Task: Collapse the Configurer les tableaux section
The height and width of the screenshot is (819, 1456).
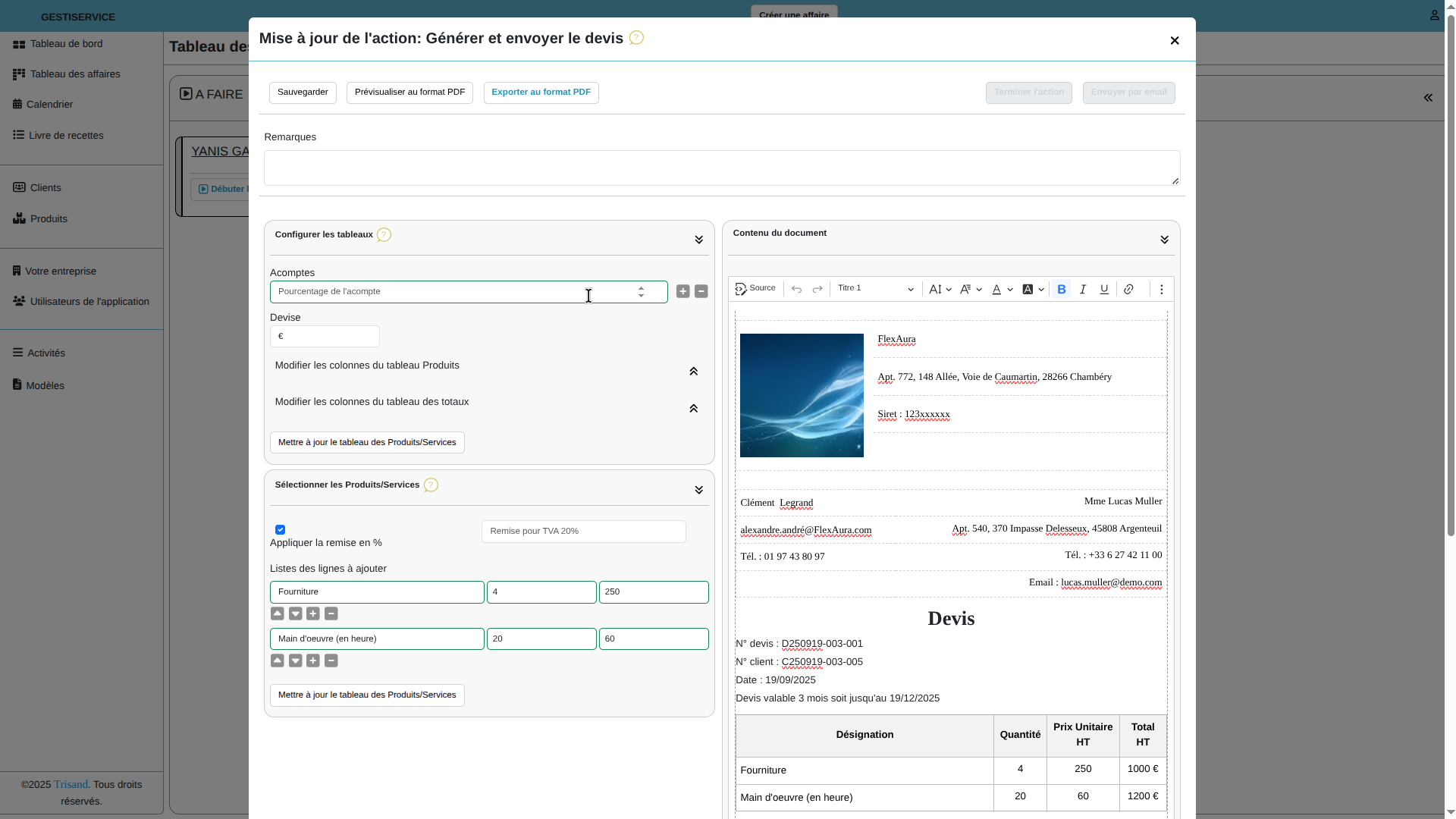Action: 698,240
